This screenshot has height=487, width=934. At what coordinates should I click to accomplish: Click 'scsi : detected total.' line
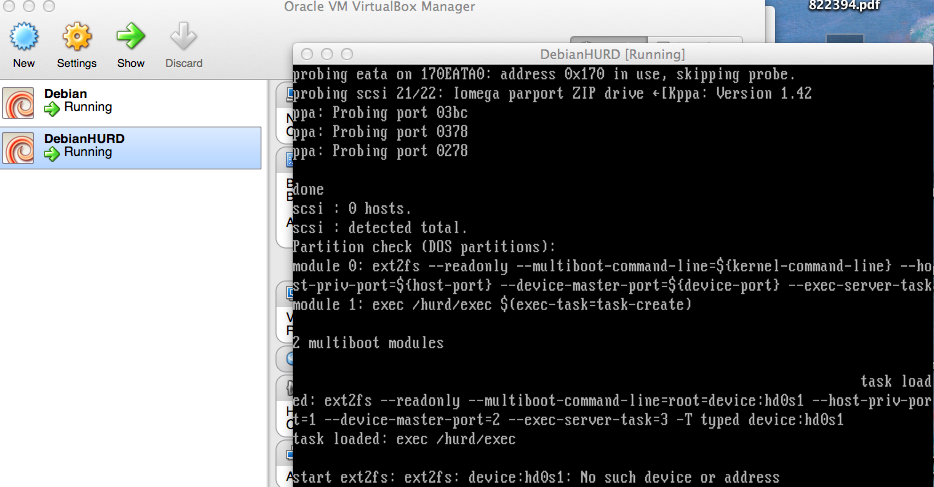[380, 228]
